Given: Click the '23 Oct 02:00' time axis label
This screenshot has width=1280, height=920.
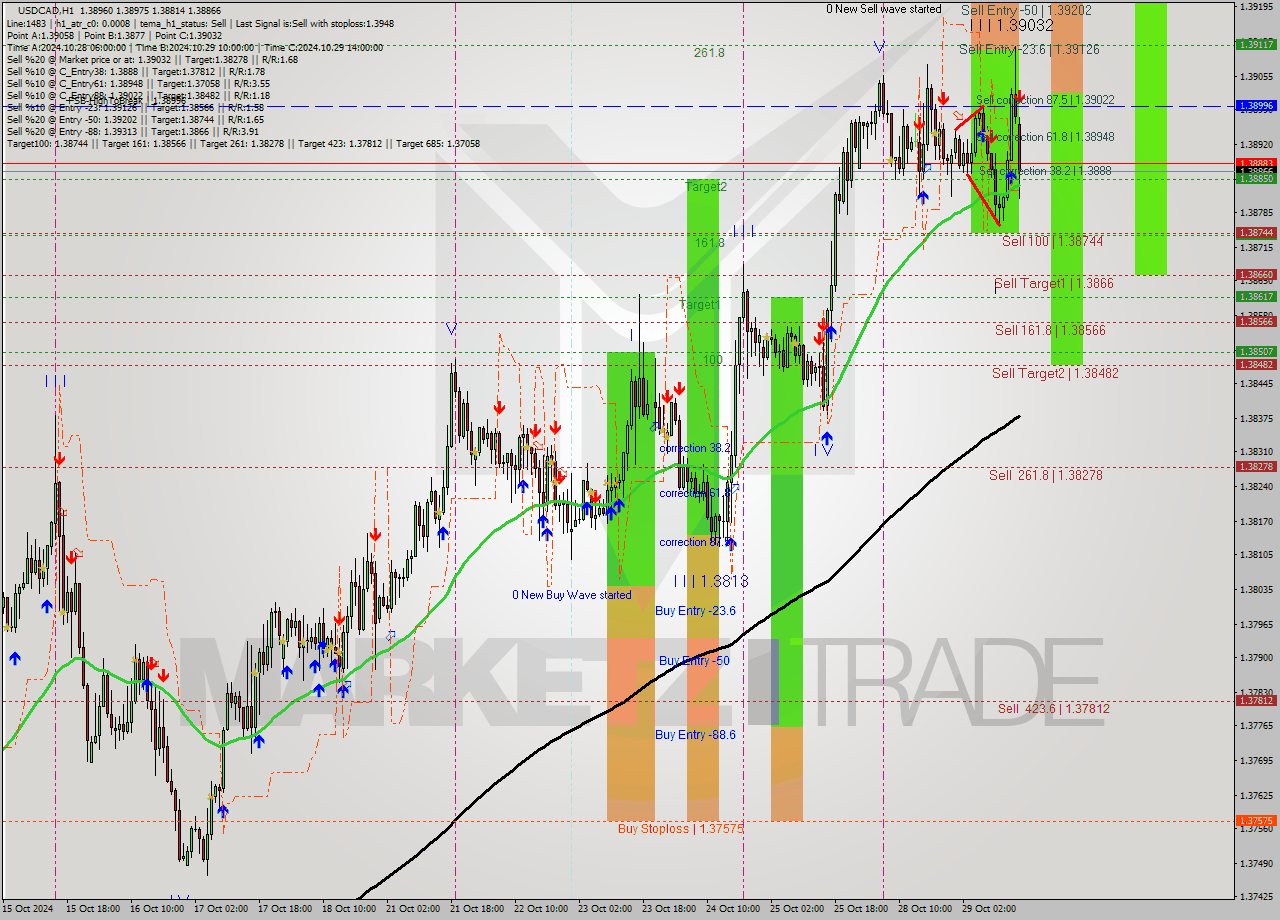Looking at the screenshot, I should [x=605, y=909].
